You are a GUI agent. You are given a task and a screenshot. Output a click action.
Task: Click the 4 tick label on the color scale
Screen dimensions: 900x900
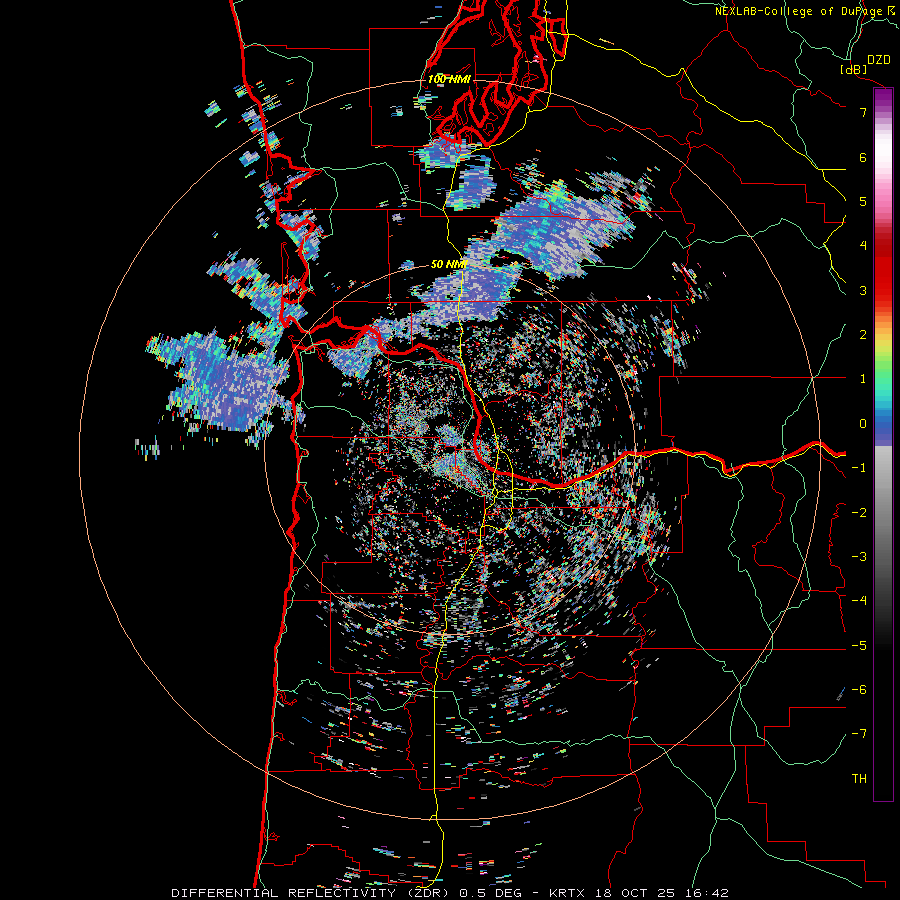[x=863, y=246]
